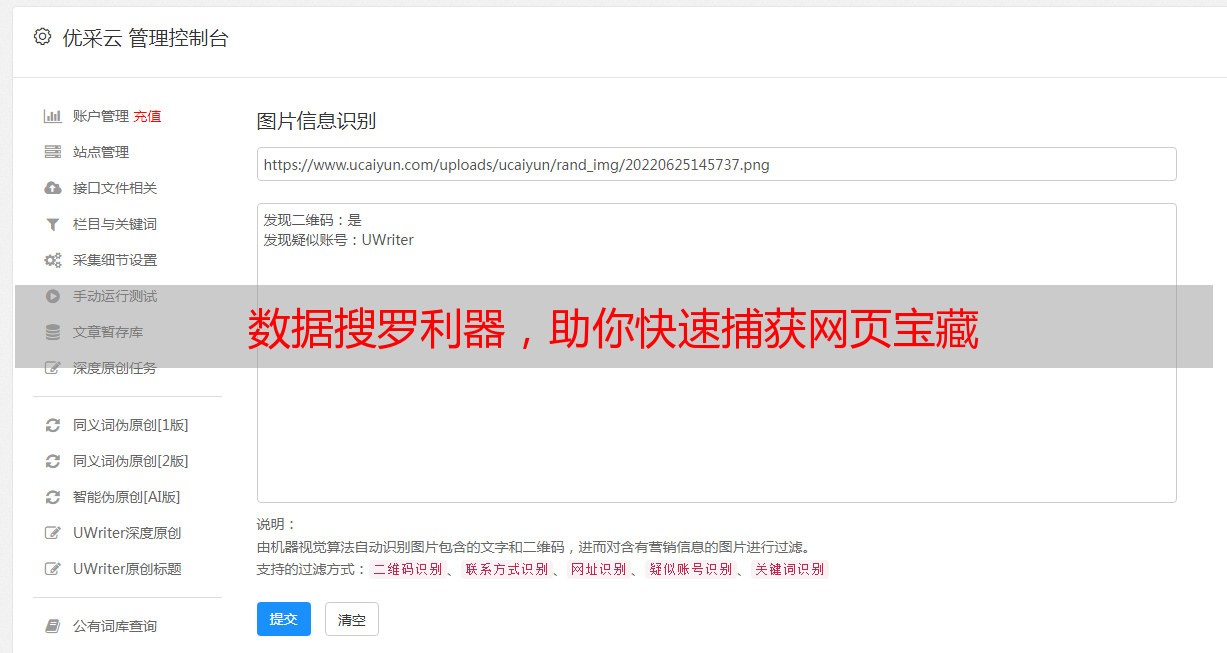Image resolution: width=1227 pixels, height=653 pixels.
Task: Select 同义词伪原创[1版] in the sidebar
Action: pyautogui.click(x=131, y=425)
